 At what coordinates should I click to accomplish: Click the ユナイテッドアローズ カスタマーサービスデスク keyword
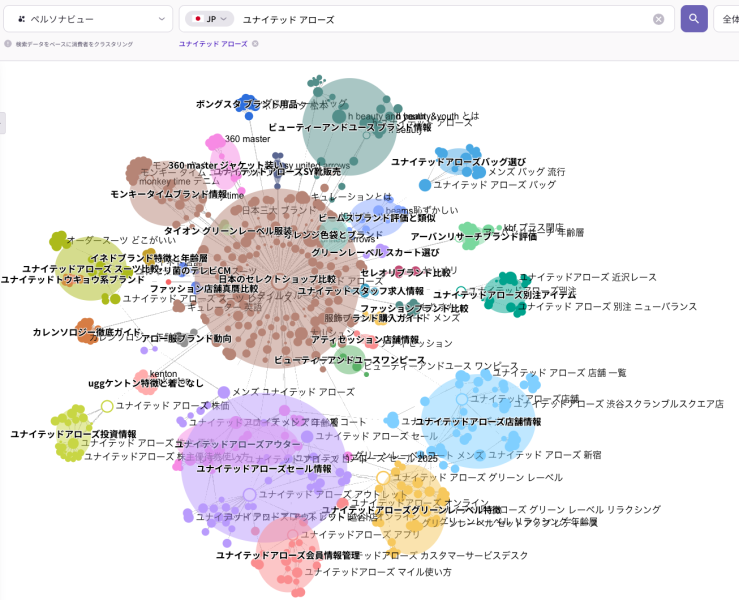coord(444,556)
